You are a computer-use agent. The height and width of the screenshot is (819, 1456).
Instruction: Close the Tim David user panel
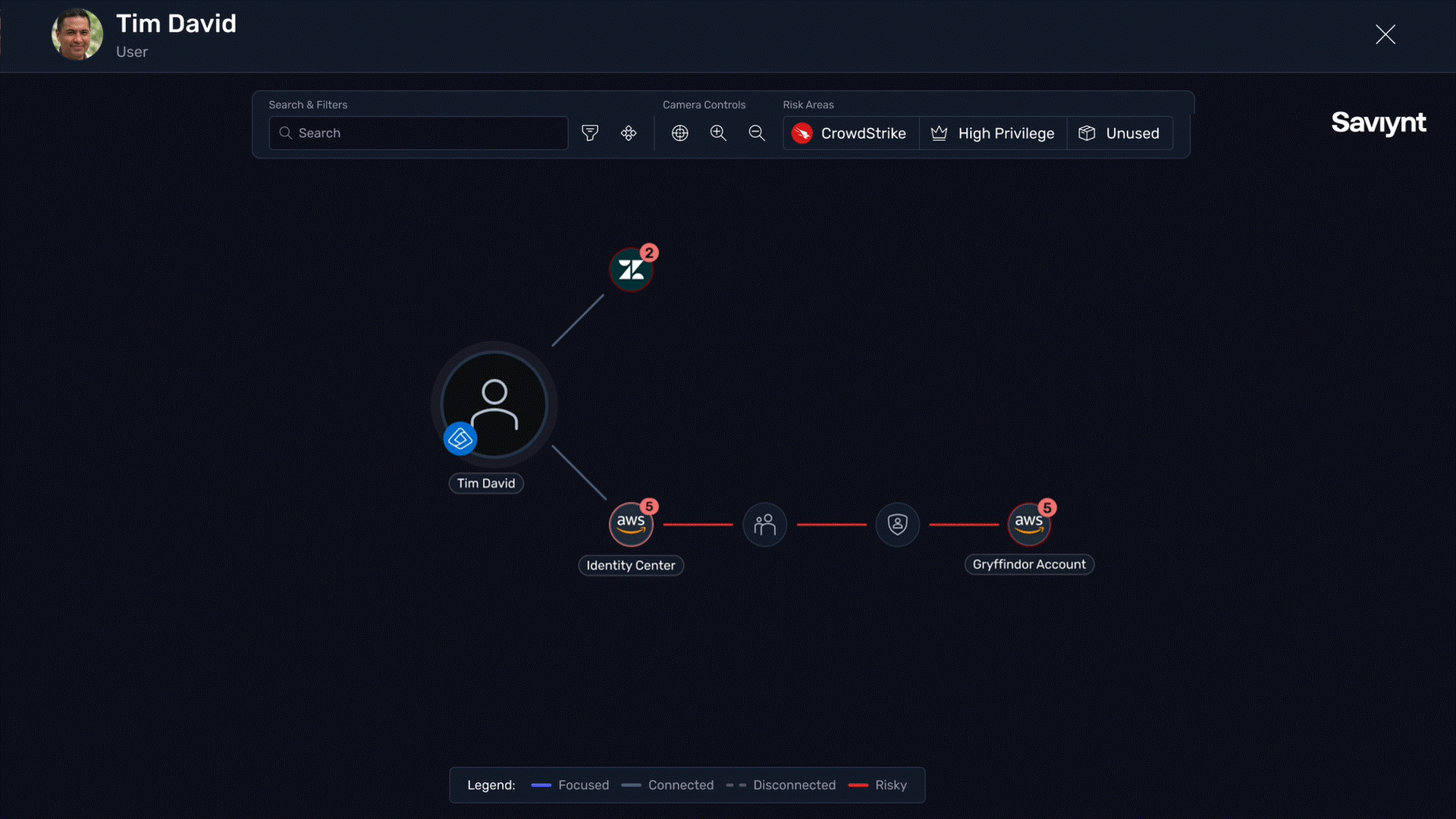1385,35
